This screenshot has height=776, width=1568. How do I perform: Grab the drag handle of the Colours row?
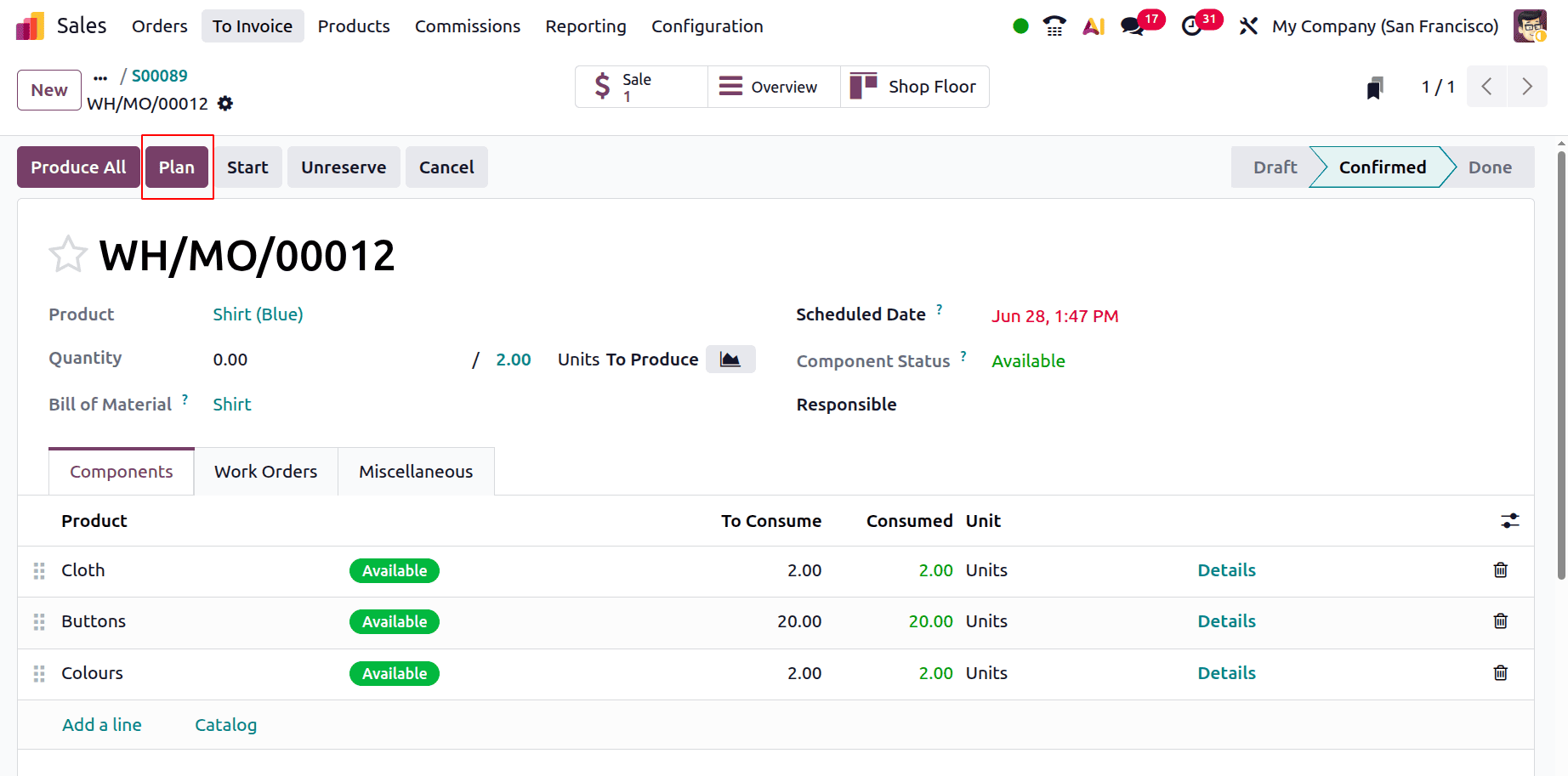point(39,674)
